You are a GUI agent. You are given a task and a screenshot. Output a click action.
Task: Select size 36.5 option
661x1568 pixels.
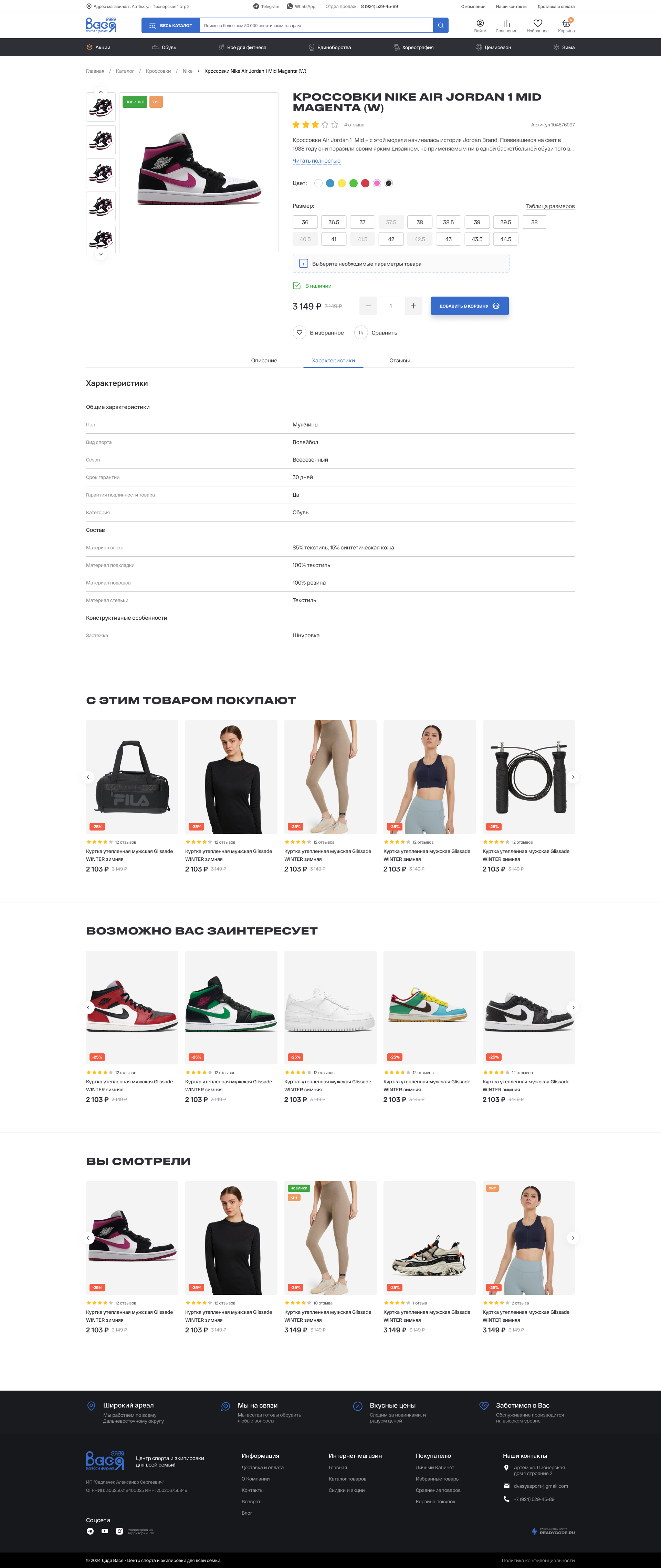(334, 222)
